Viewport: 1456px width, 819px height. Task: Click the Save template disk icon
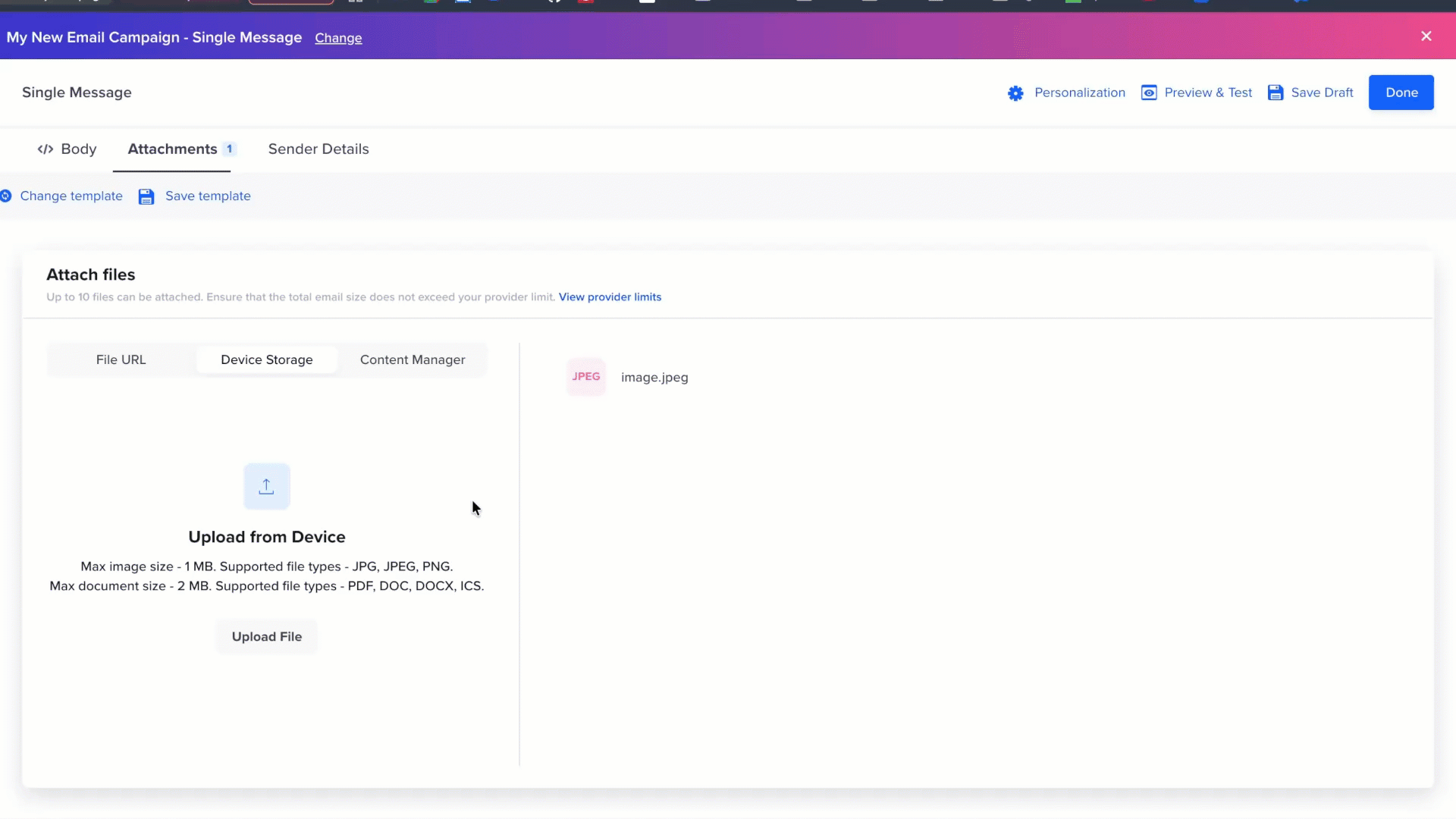coord(146,196)
